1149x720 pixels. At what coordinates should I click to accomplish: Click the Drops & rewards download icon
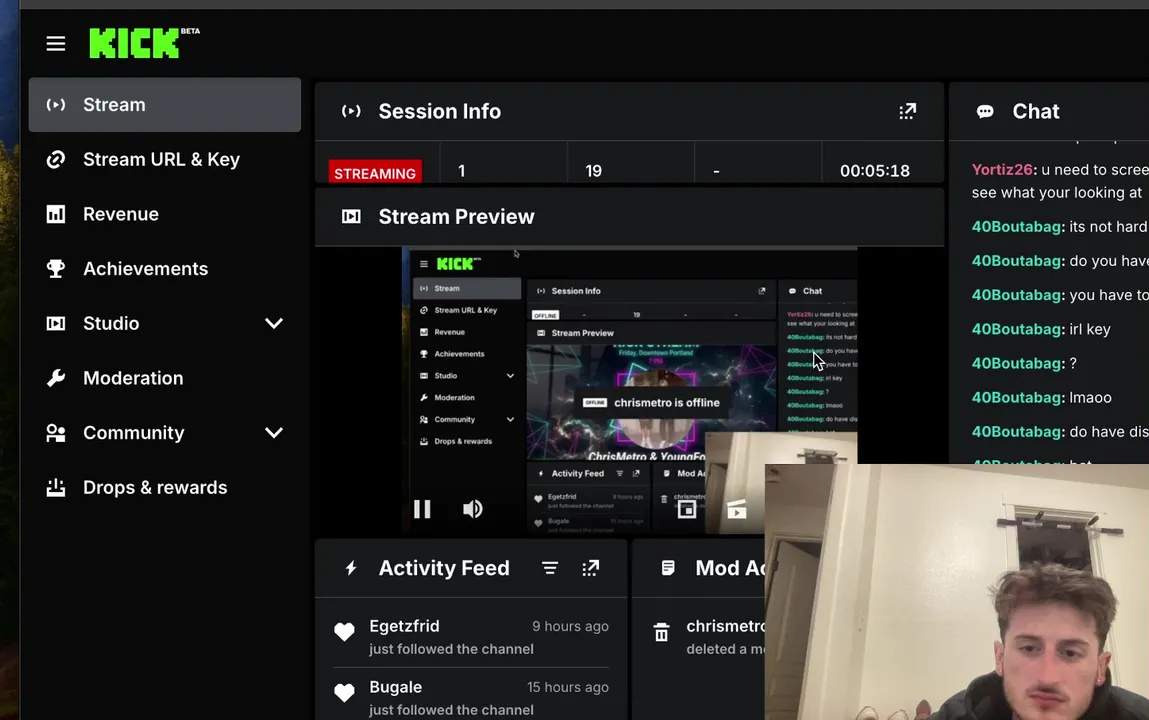pyautogui.click(x=56, y=487)
